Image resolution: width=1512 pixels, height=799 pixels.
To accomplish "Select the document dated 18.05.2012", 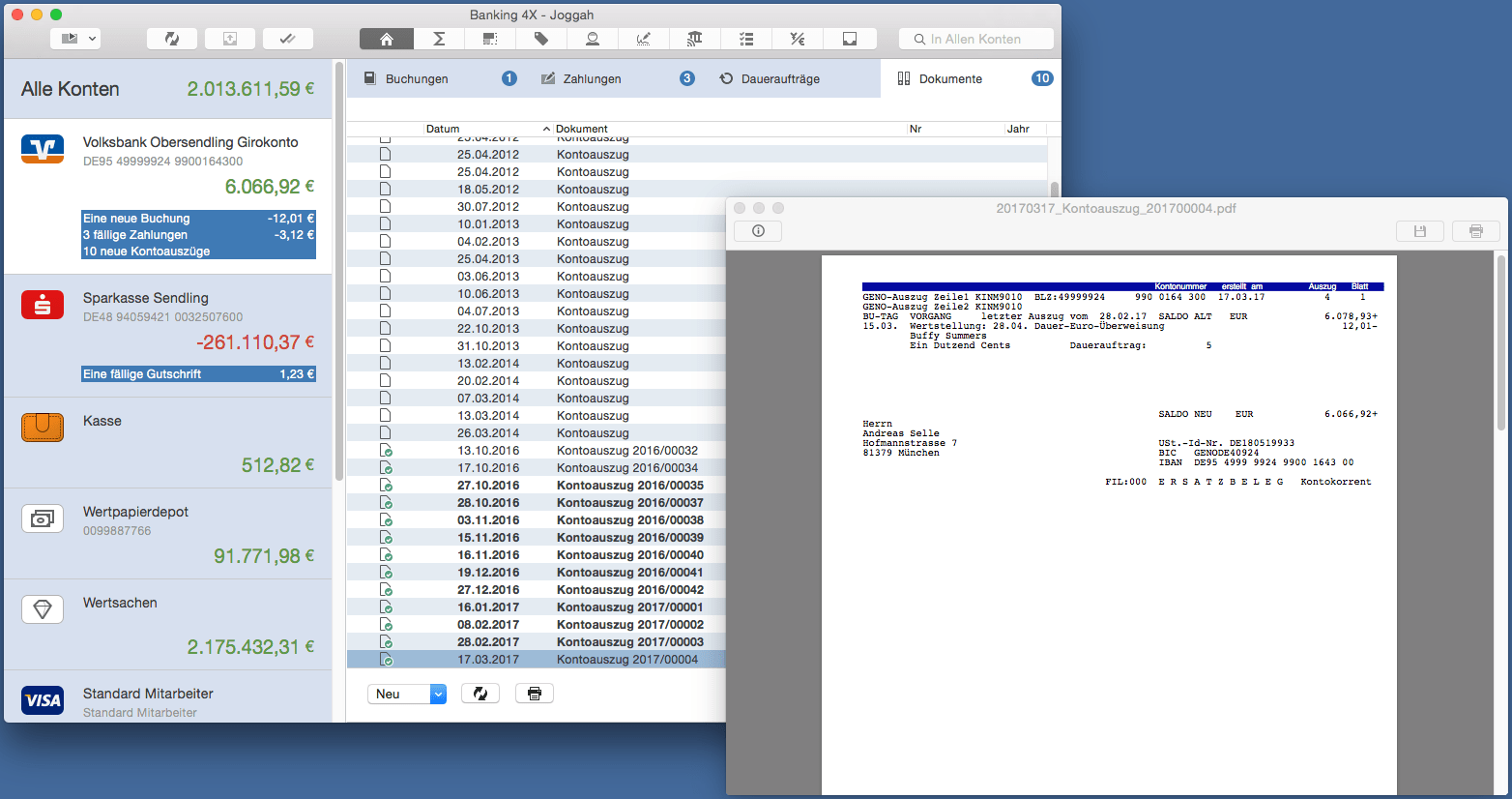I will coord(697,190).
